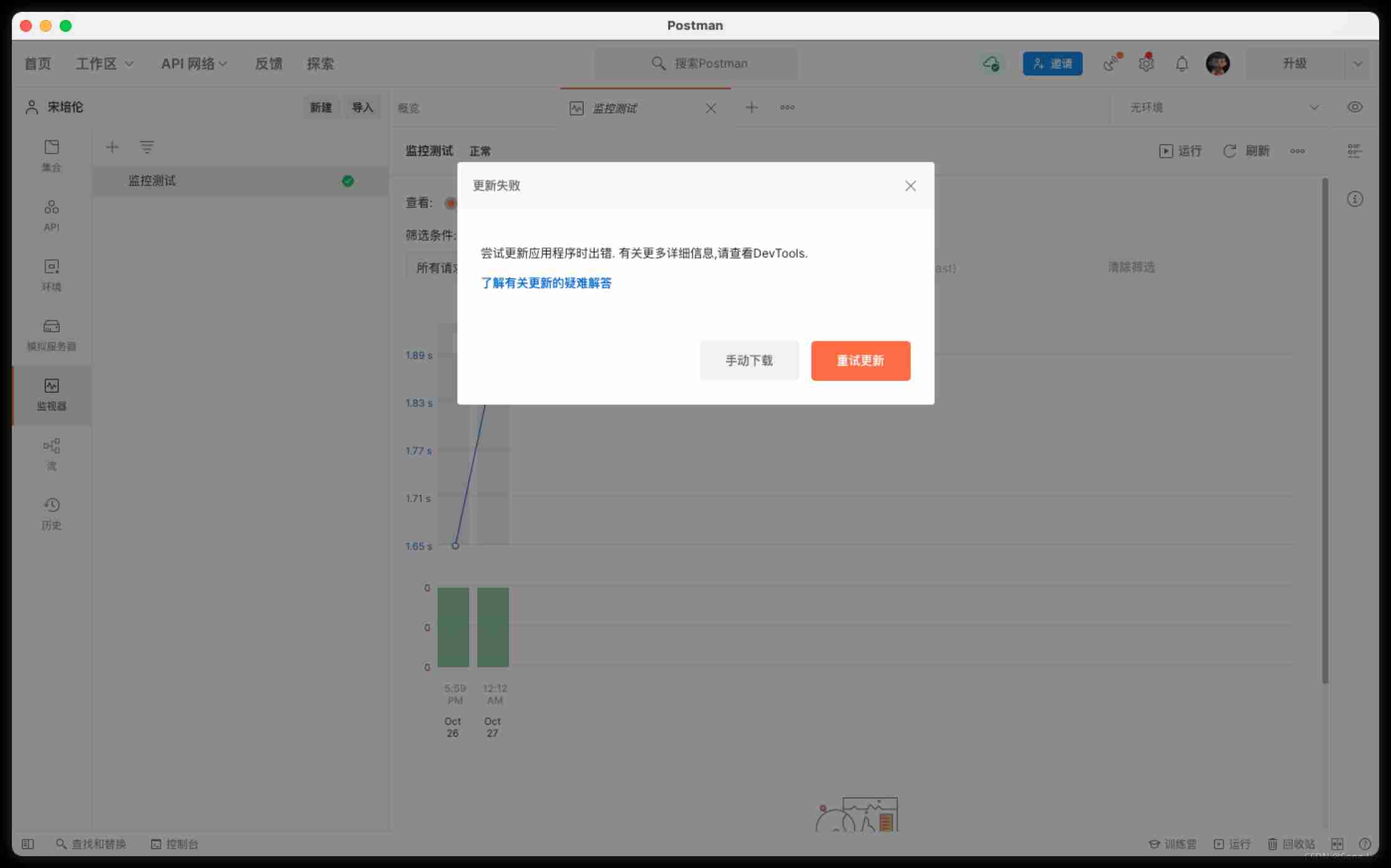Screen dimensions: 1391x868
Task: Click the Oct 26 green bar in chart
Action: tap(453, 627)
